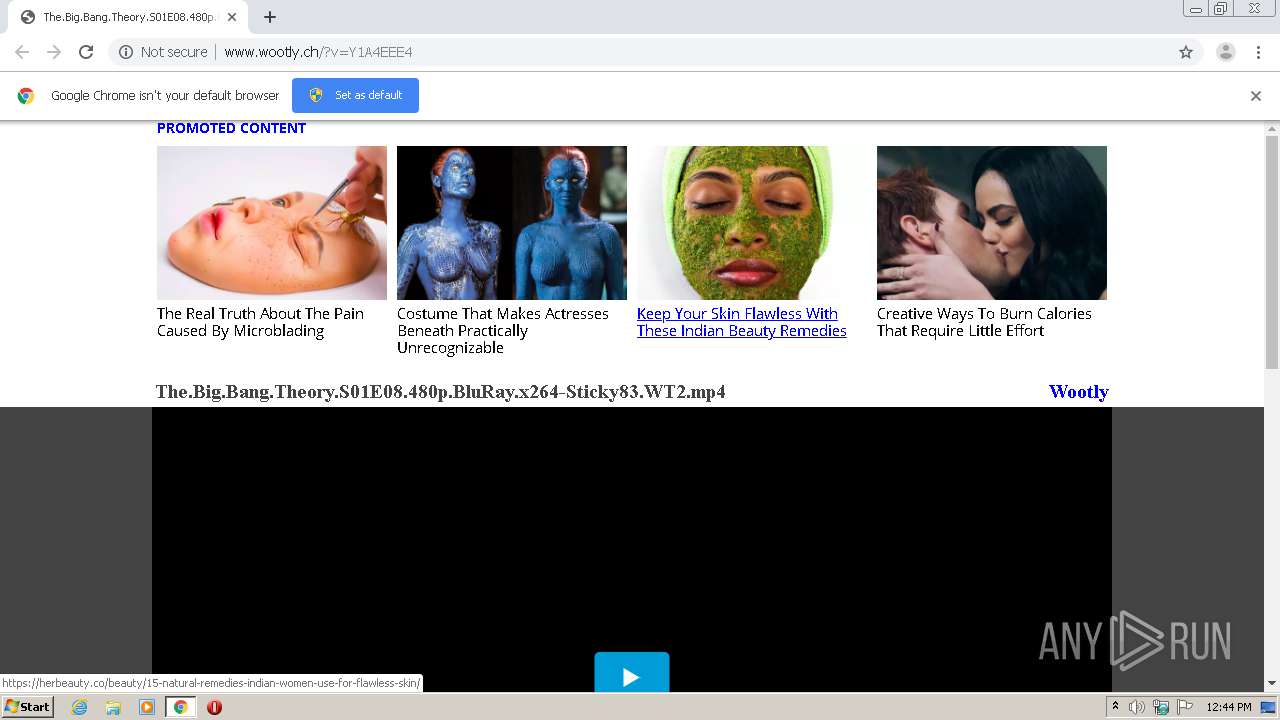The height and width of the screenshot is (720, 1280).
Task: Click the address bar URL www.wootly.ch
Action: click(x=318, y=52)
